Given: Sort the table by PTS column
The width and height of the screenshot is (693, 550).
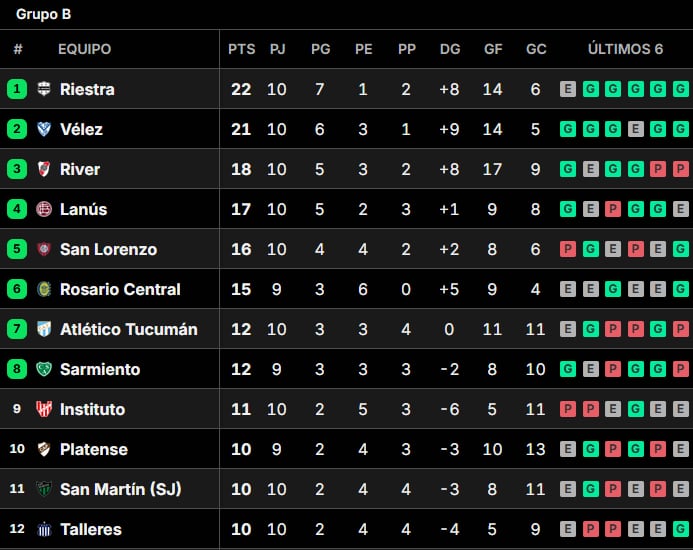Looking at the screenshot, I should coord(241,49).
